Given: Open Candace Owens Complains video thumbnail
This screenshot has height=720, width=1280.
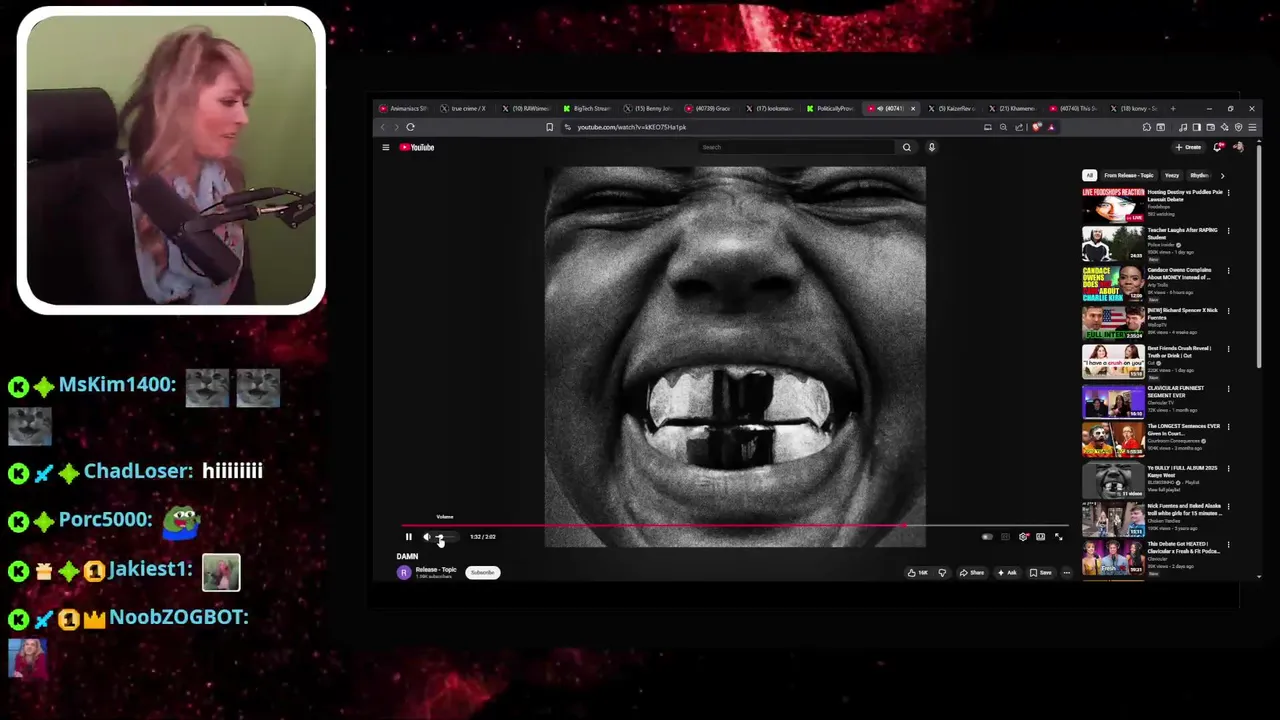Looking at the screenshot, I should click(1113, 283).
